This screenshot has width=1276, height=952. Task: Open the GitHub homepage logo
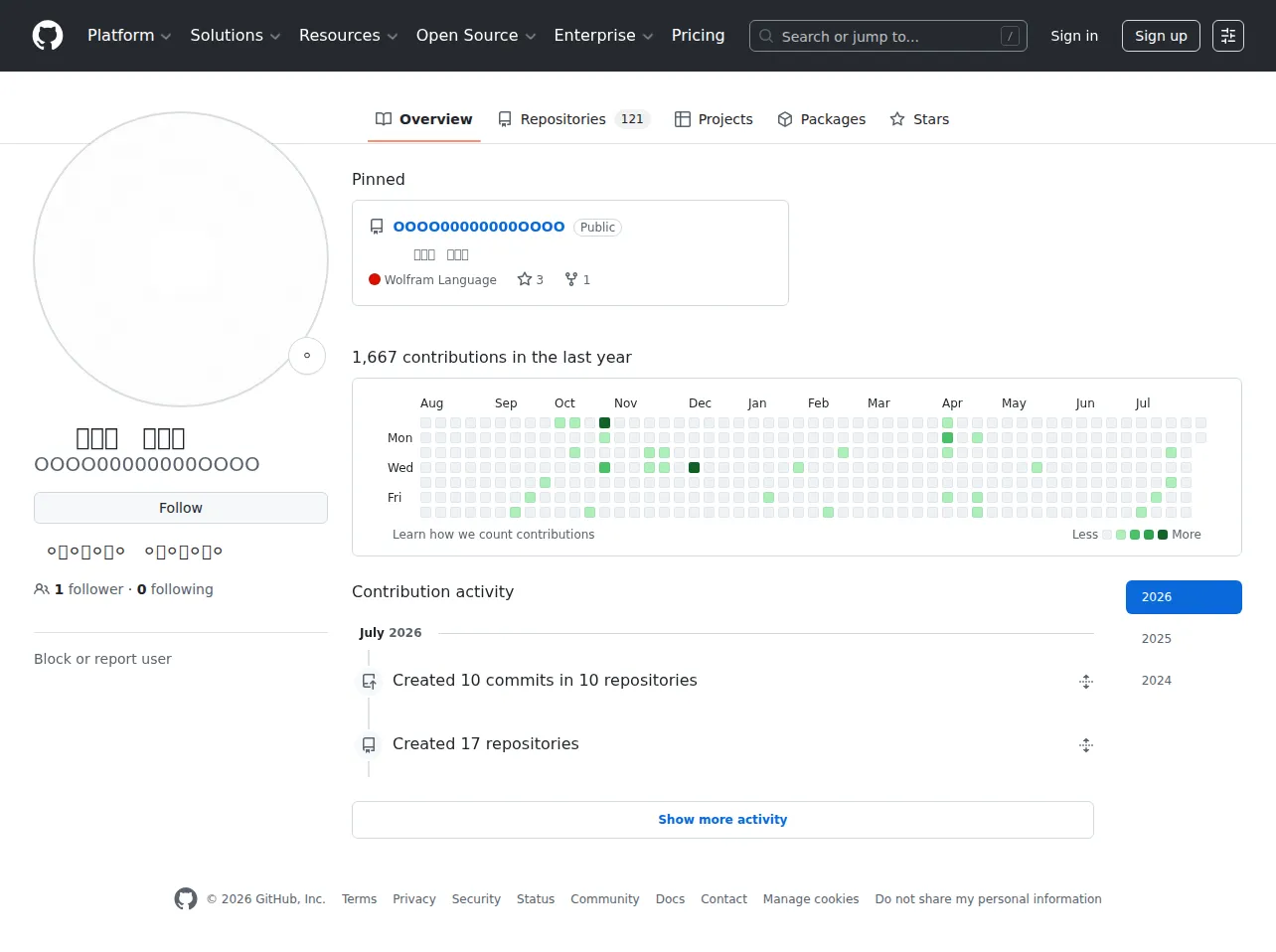[48, 36]
